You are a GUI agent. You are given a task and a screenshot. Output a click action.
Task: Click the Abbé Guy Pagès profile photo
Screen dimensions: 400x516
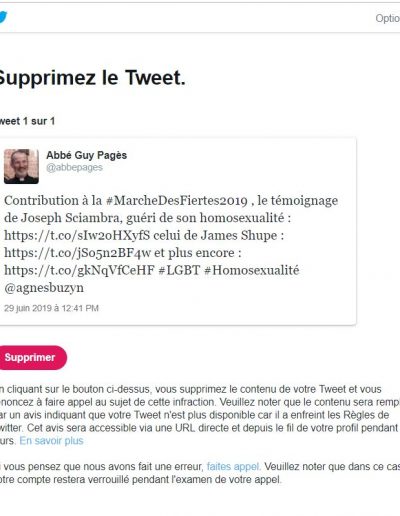[21, 166]
